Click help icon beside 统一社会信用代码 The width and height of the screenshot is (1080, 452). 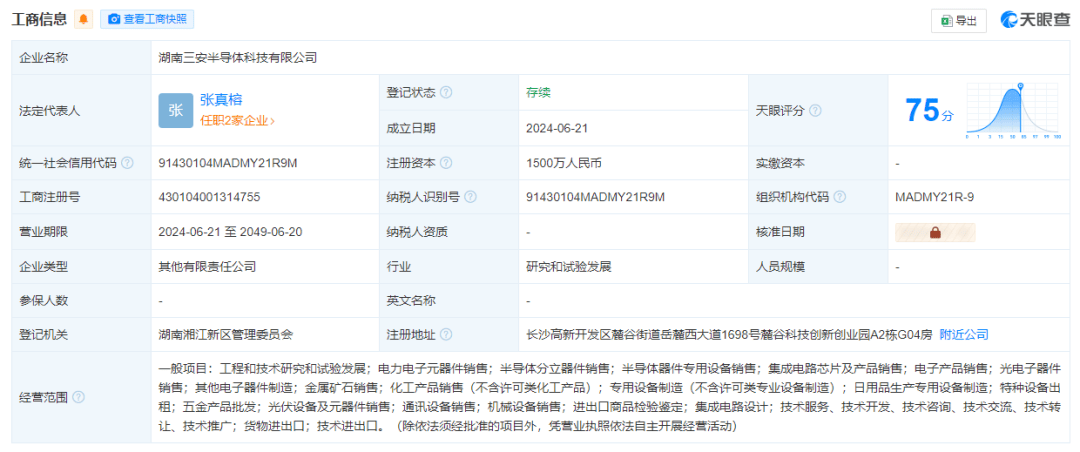click(127, 163)
